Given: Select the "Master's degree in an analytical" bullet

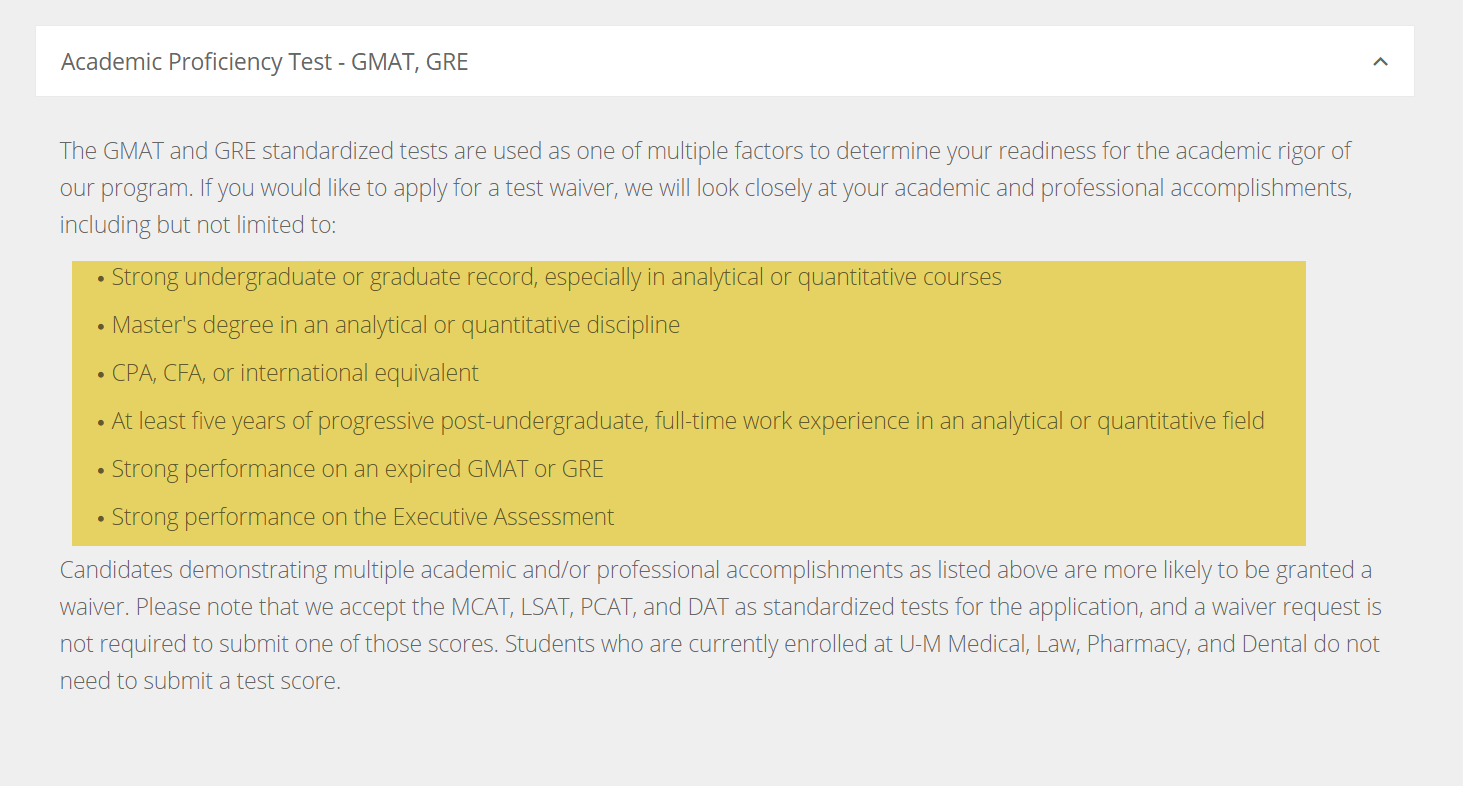Looking at the screenshot, I should point(395,325).
